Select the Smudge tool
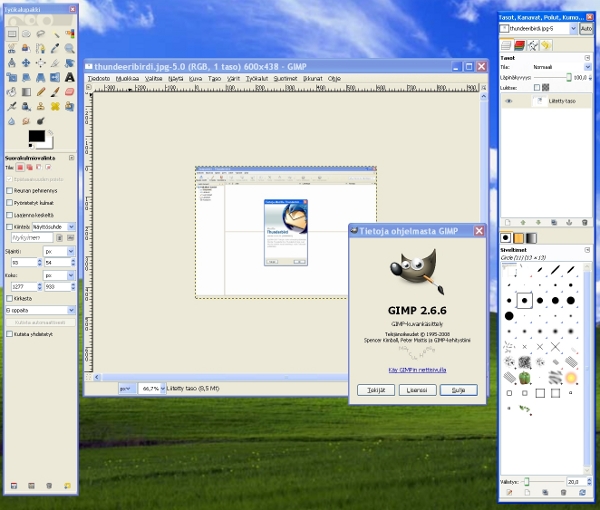 [26, 121]
